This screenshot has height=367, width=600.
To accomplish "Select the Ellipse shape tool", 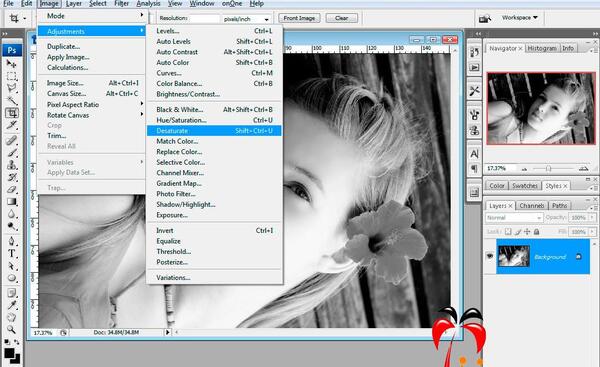I will [x=11, y=278].
